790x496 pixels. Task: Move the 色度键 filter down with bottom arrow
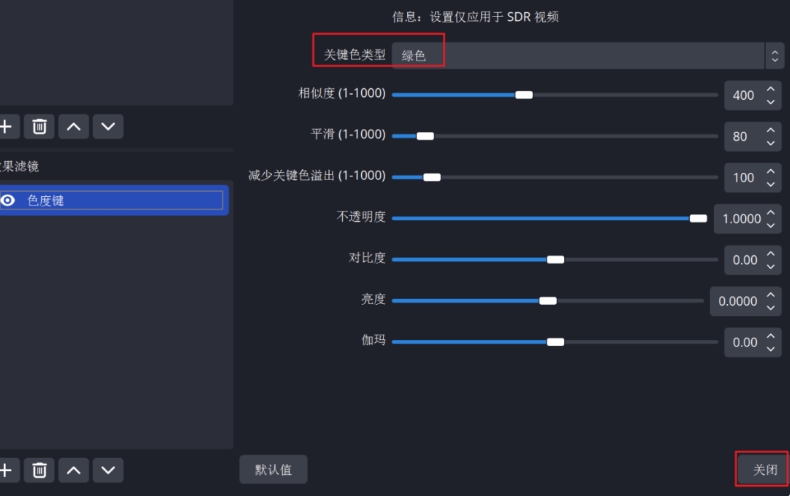tap(108, 470)
